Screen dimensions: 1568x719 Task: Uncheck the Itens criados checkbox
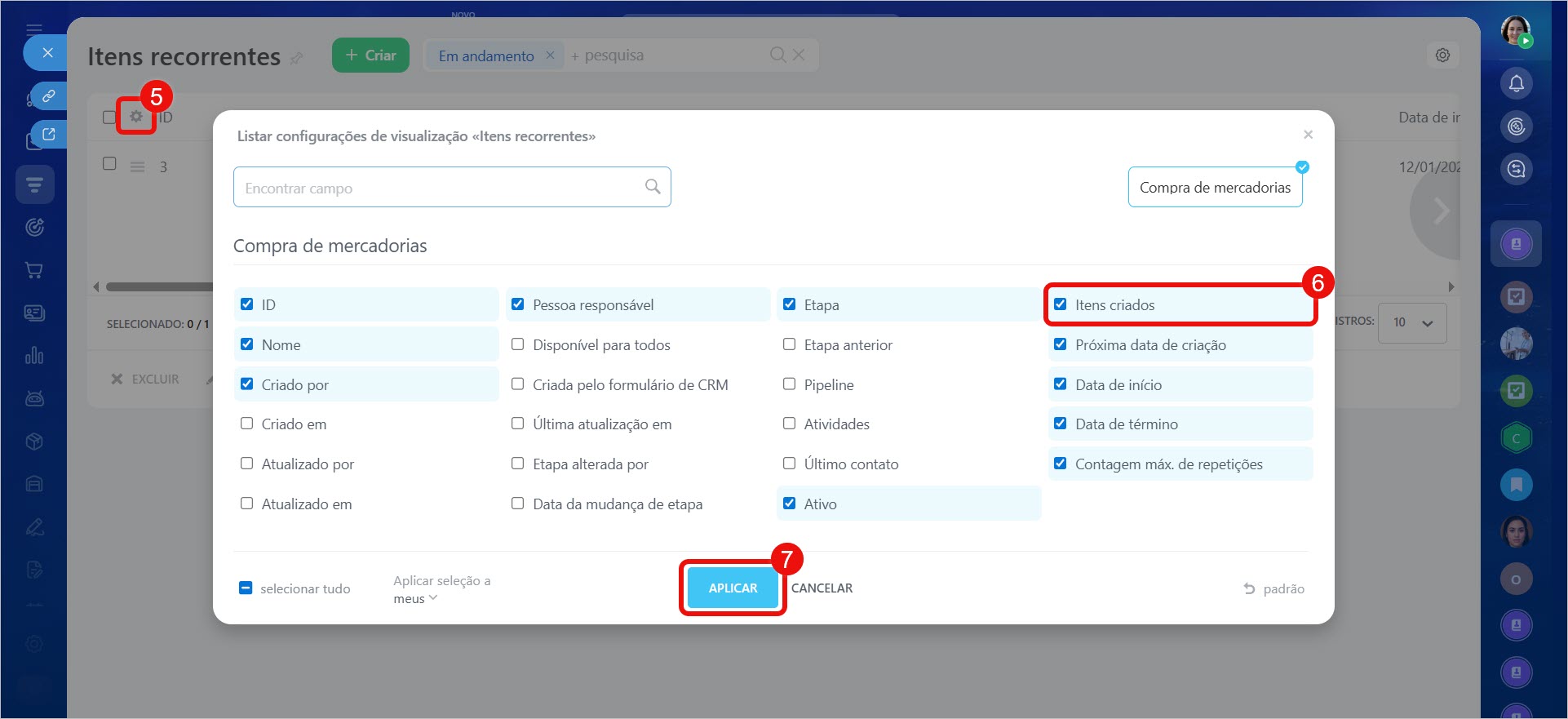1061,304
